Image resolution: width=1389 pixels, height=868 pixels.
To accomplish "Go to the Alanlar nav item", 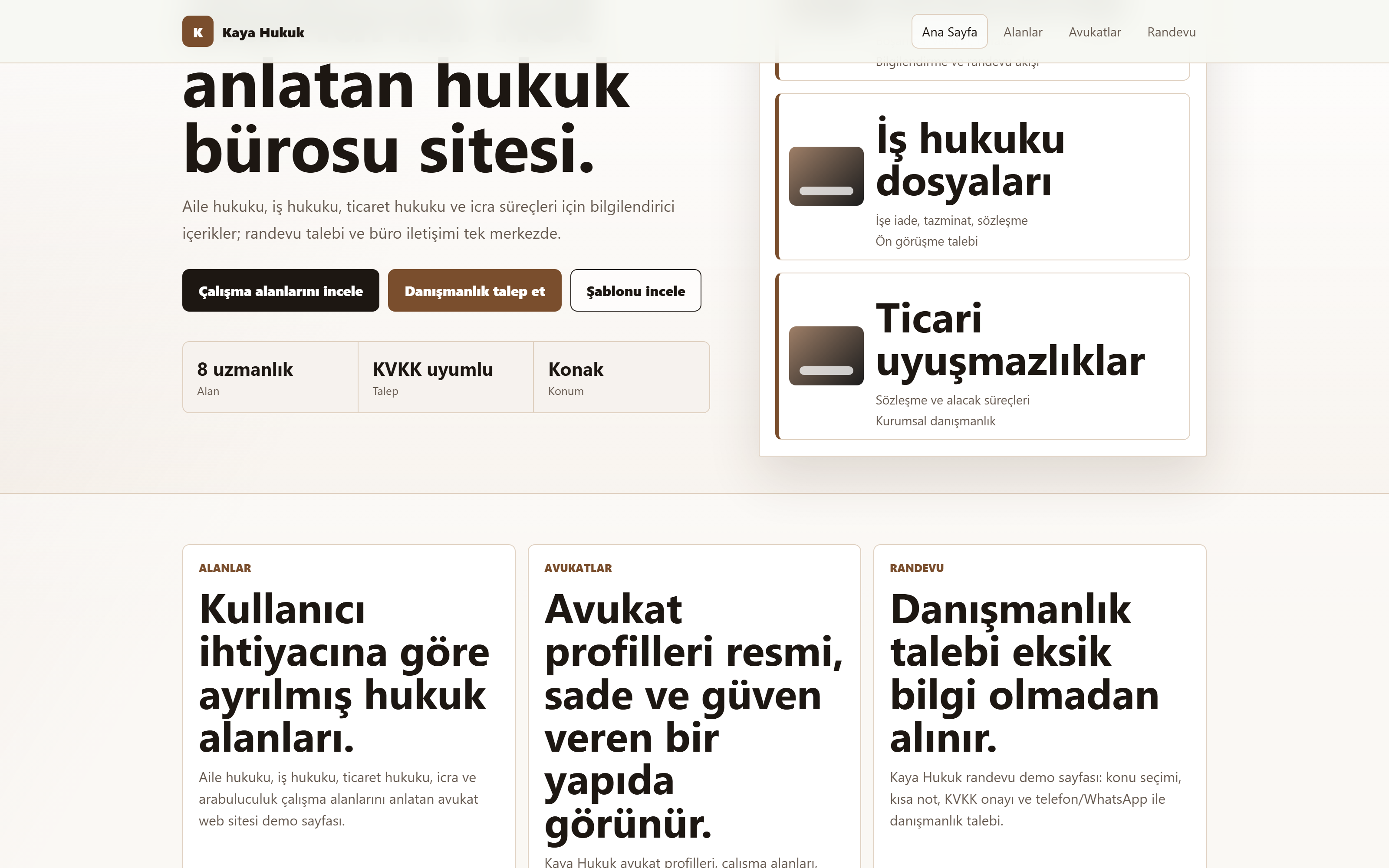I will click(1022, 32).
